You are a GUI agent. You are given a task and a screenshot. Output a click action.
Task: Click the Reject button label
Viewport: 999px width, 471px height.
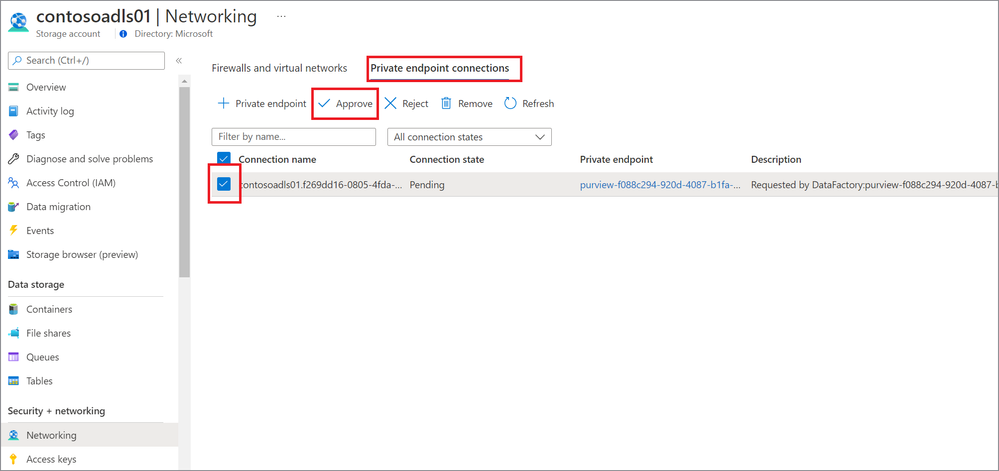415,103
